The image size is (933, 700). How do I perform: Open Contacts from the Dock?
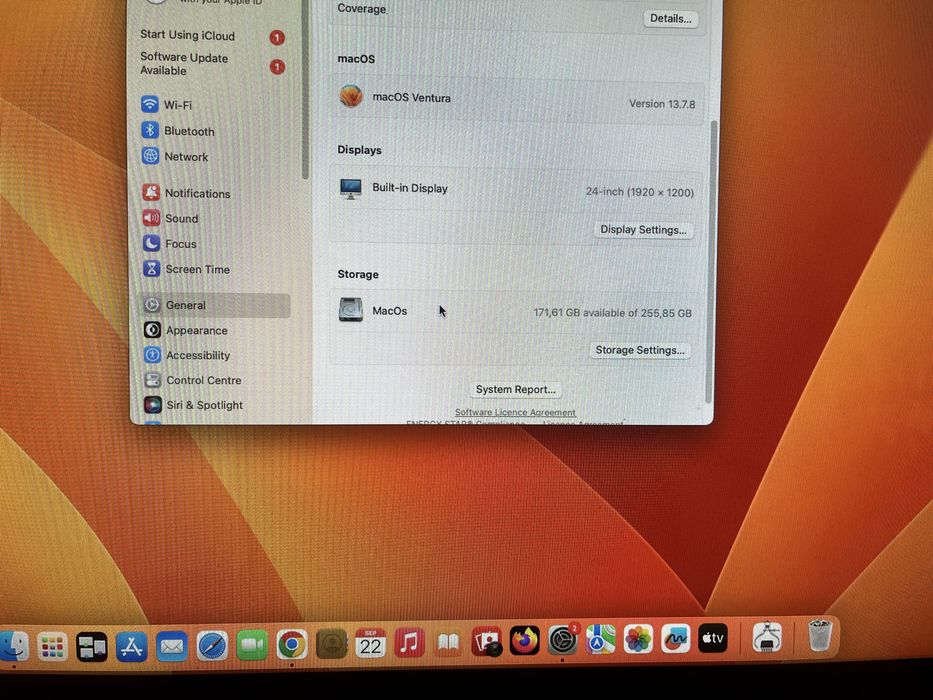pyautogui.click(x=331, y=644)
